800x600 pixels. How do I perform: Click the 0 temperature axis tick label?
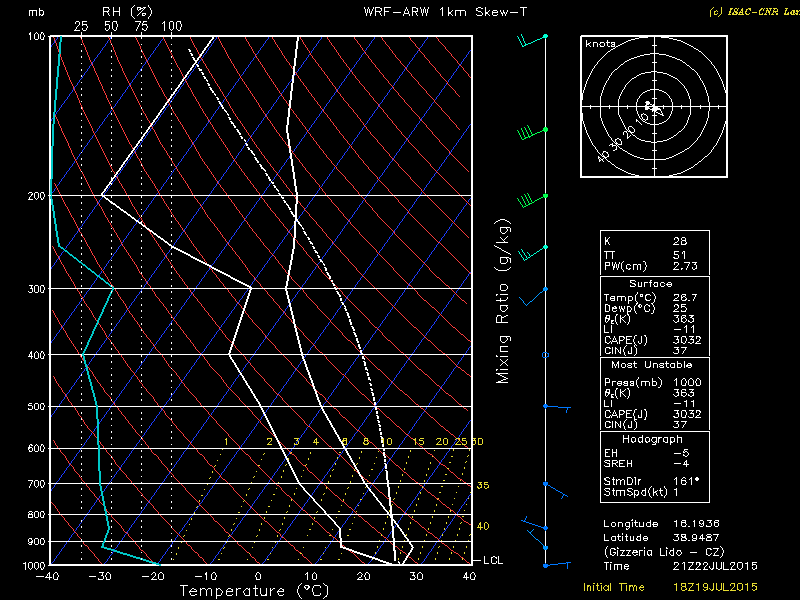258,577
